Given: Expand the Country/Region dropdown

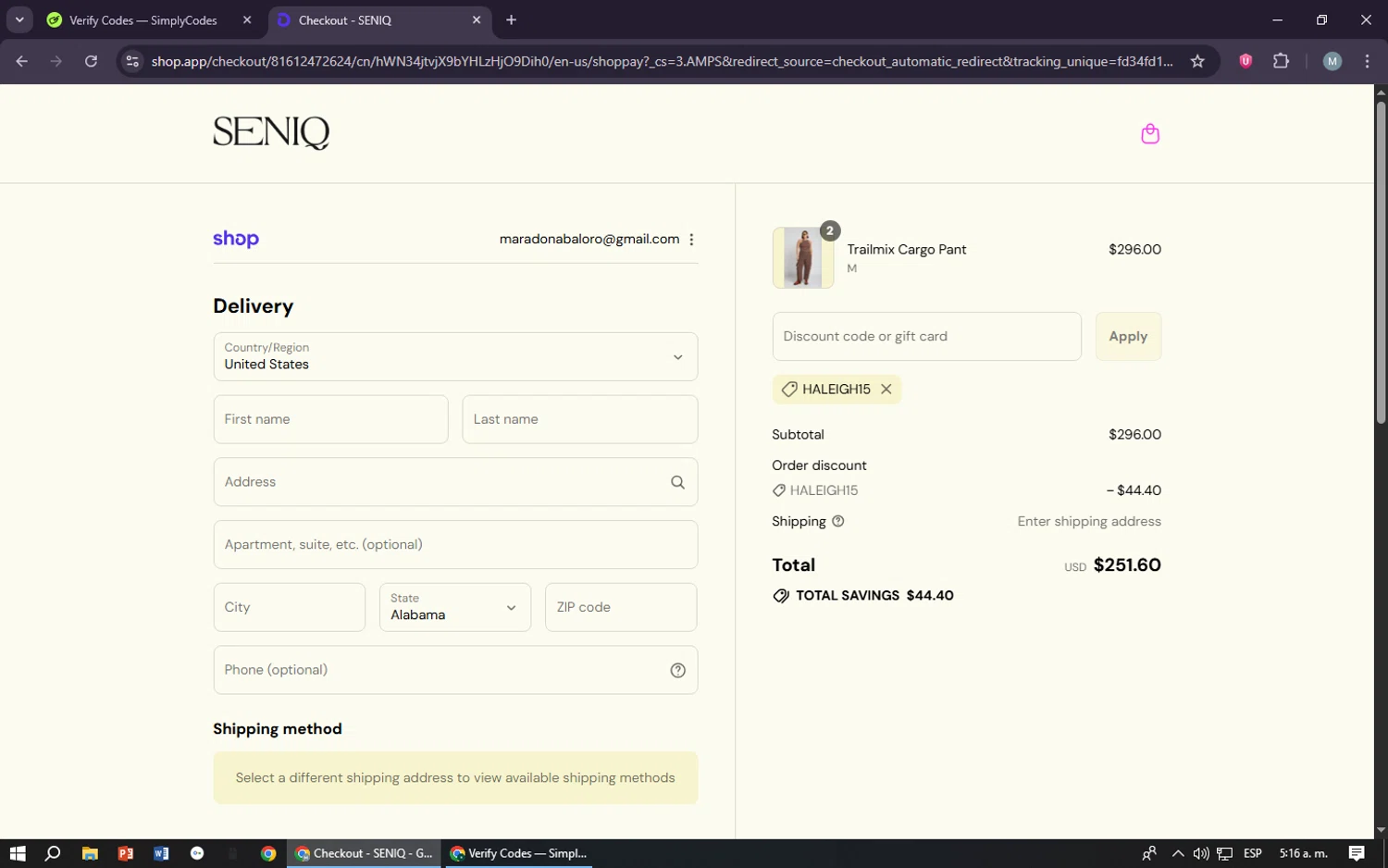Looking at the screenshot, I should coord(455,356).
